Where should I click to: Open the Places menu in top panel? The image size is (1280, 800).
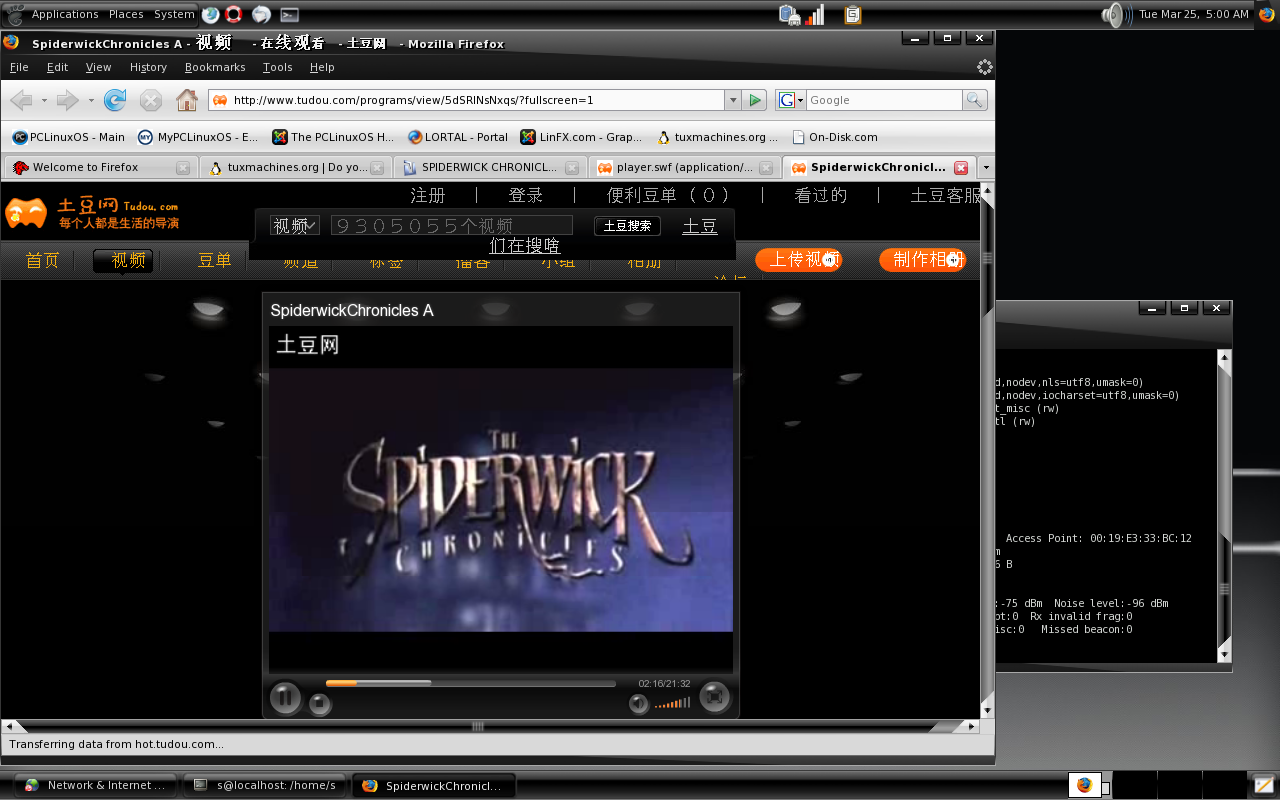click(126, 14)
